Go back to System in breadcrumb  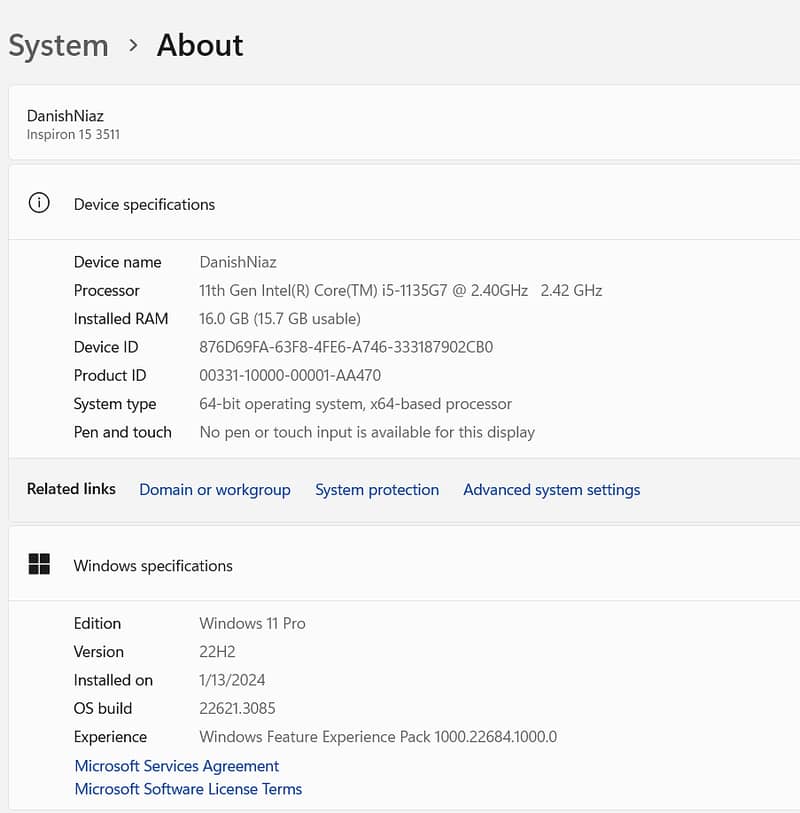point(58,45)
